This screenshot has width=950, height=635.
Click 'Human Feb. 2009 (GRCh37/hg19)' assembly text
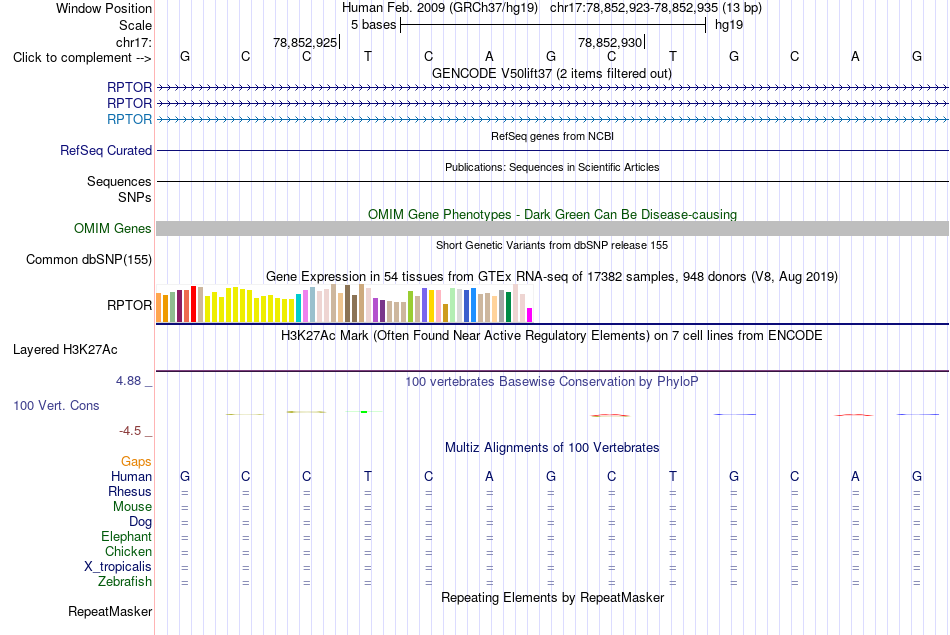(440, 8)
